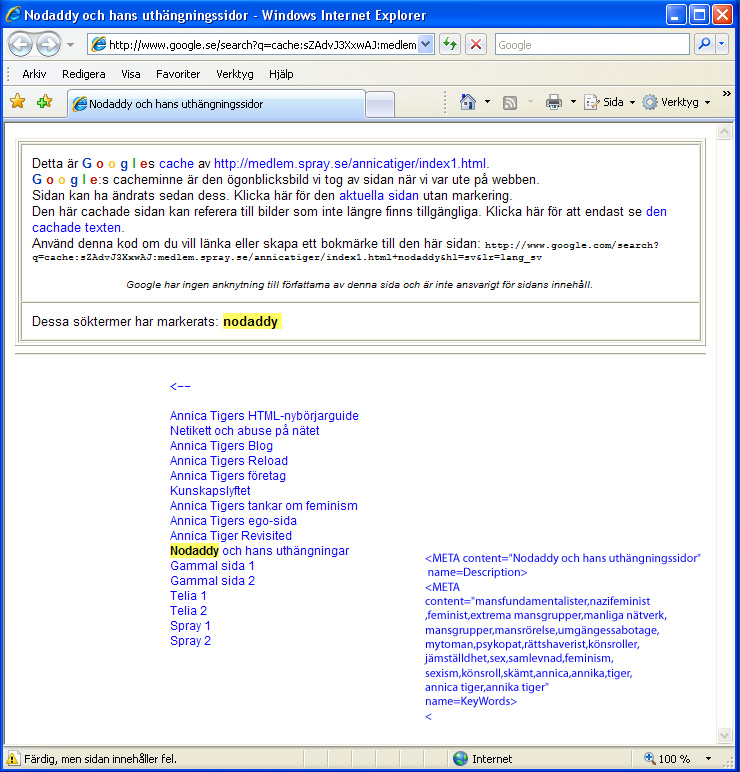
Task: Open the Redigera menu
Action: [x=84, y=74]
